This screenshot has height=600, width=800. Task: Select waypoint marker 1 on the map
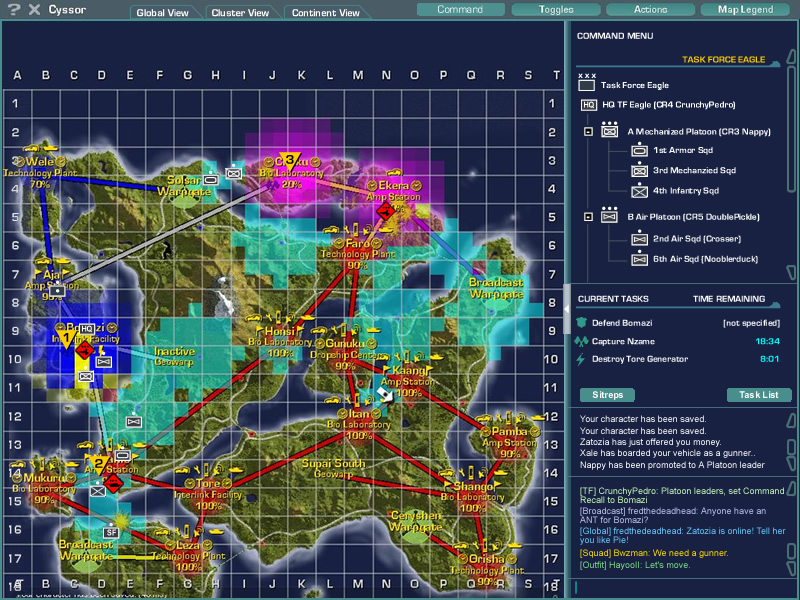point(66,339)
